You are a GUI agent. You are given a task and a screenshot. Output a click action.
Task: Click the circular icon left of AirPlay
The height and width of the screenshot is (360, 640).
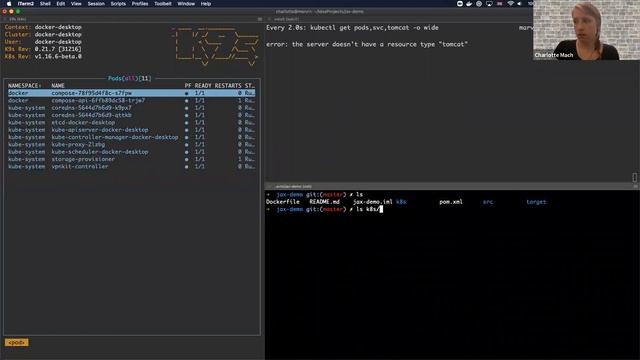[x=479, y=4]
